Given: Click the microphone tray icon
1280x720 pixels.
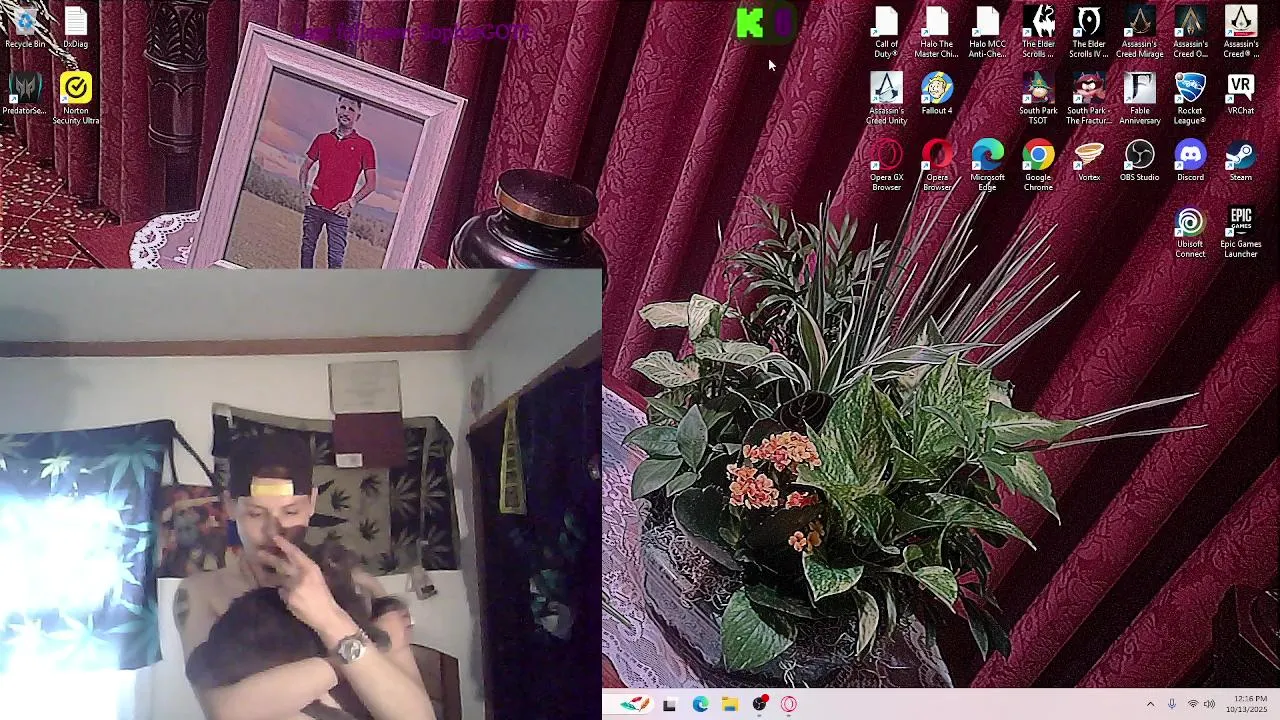Looking at the screenshot, I should pos(1172,704).
